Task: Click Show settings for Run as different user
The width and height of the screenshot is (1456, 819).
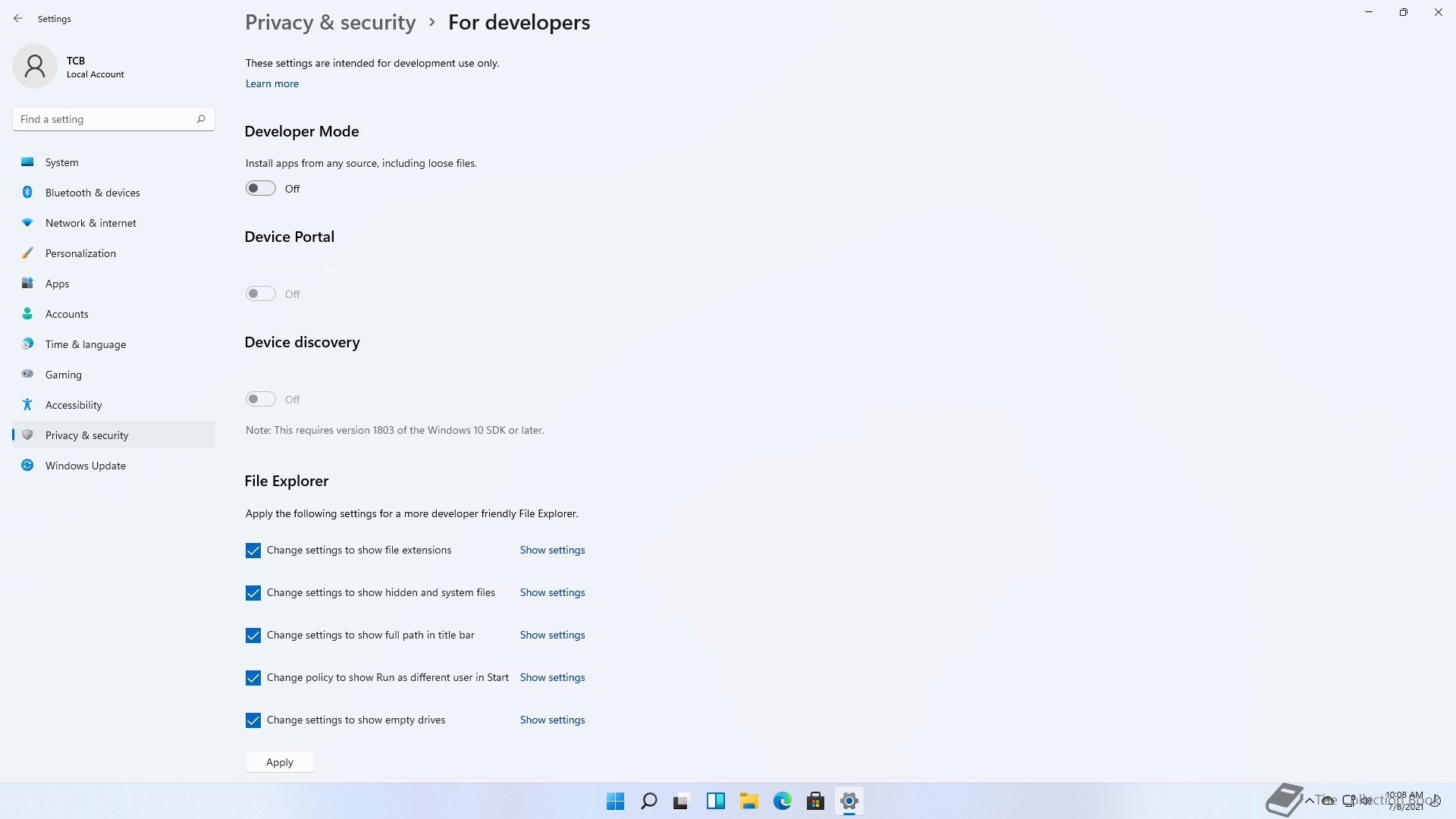Action: [x=552, y=678]
